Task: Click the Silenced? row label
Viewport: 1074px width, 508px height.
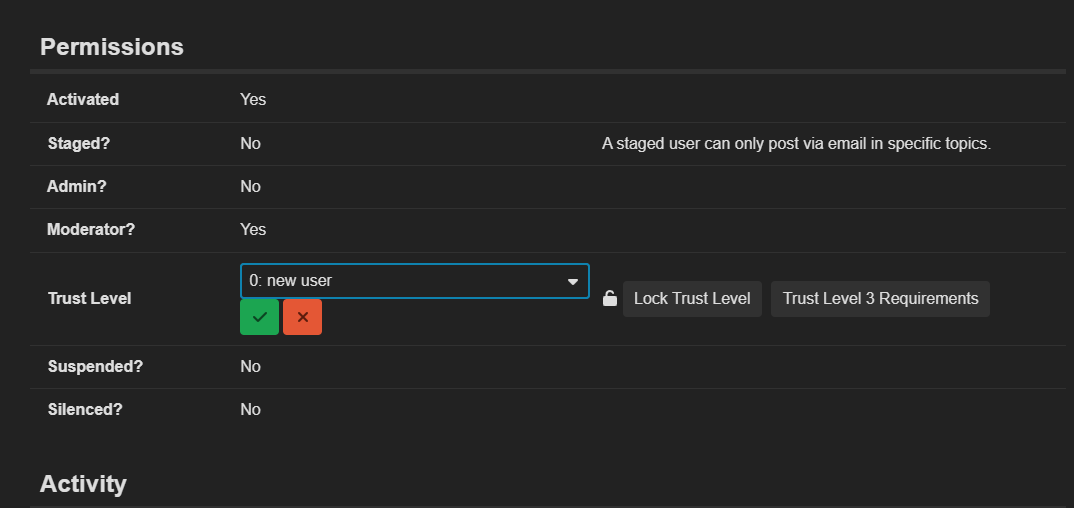Action: tap(88, 409)
